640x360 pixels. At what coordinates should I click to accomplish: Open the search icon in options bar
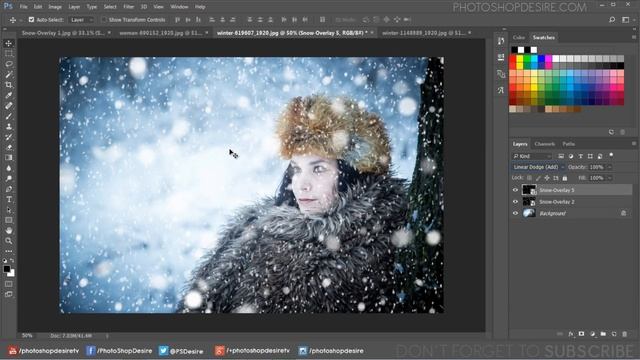tap(612, 20)
